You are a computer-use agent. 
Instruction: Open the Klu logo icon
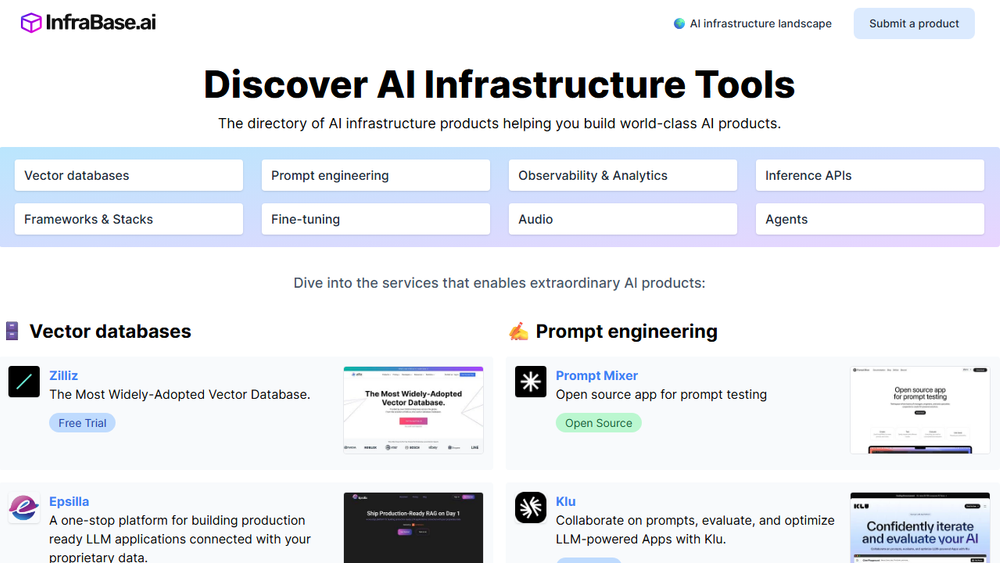click(531, 508)
